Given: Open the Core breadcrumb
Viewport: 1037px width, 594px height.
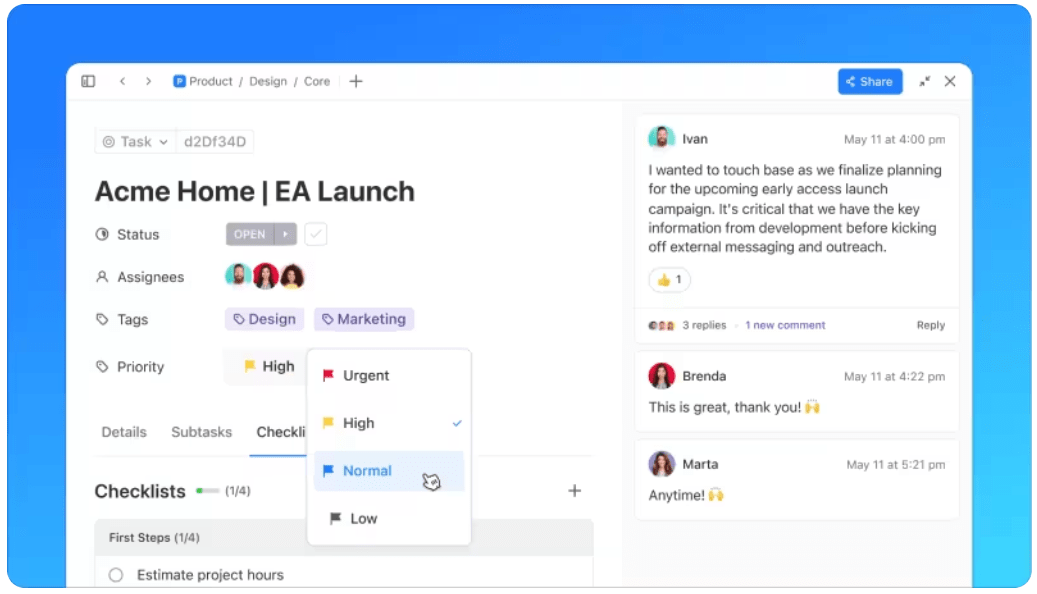Looking at the screenshot, I should (x=317, y=81).
